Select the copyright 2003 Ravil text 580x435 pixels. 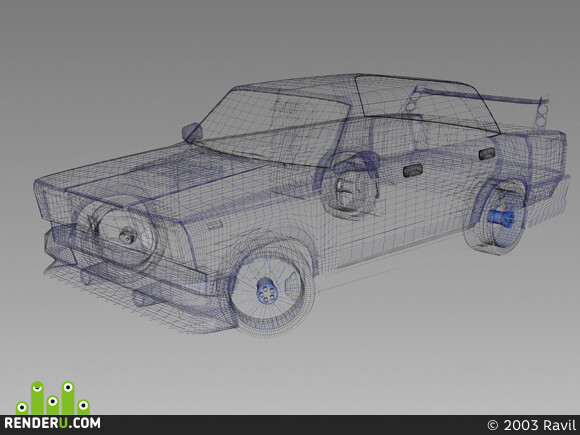click(532, 425)
